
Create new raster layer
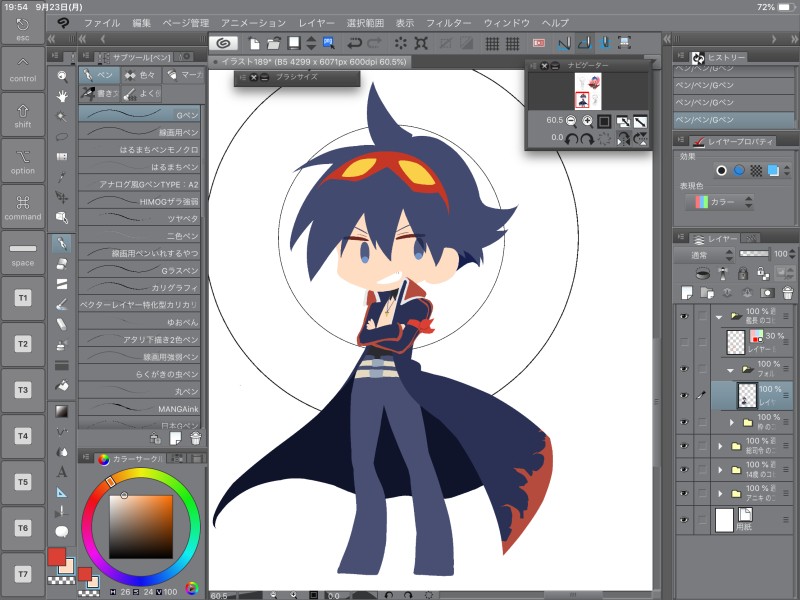687,292
